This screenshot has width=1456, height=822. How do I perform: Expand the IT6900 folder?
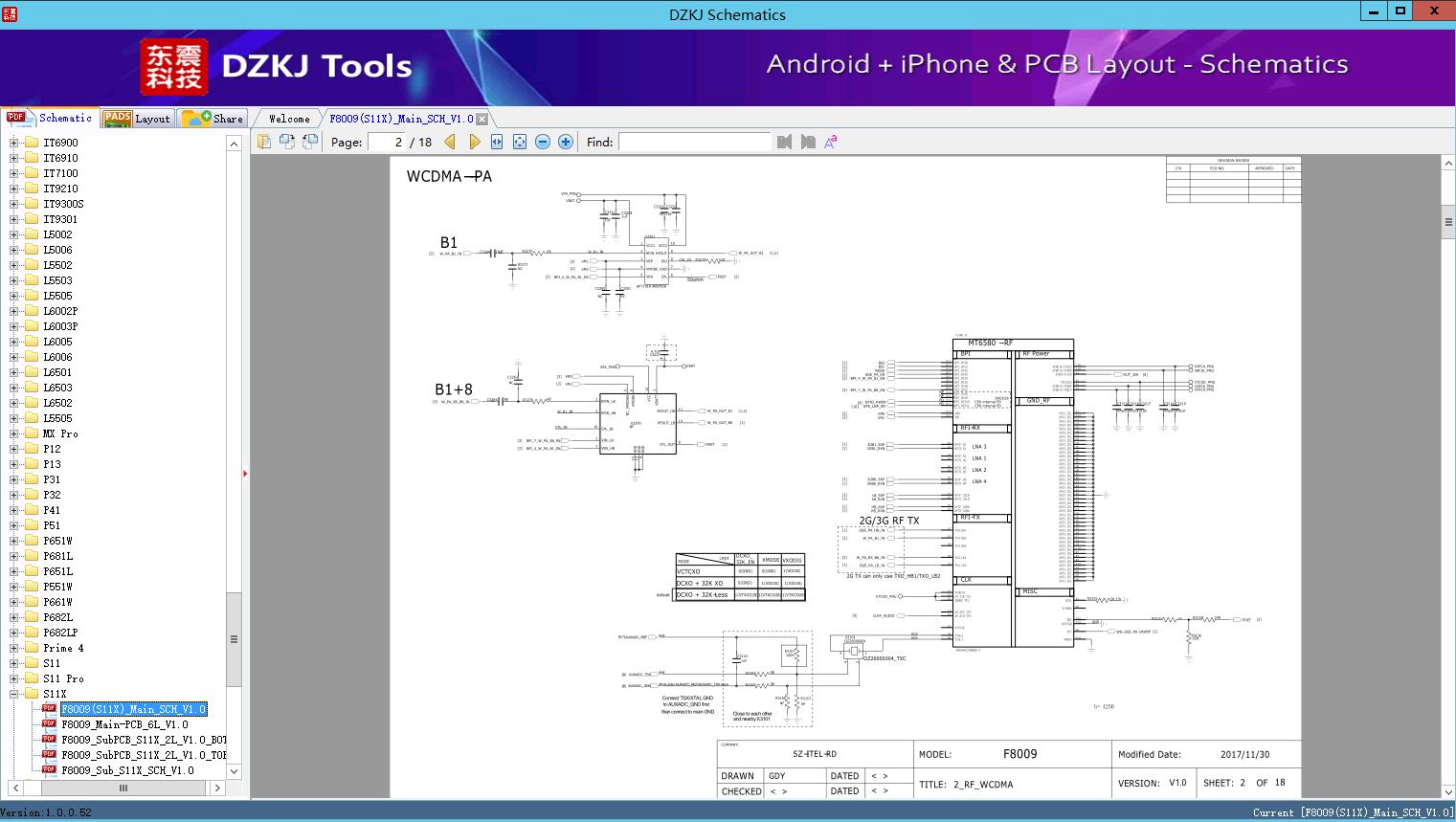[x=14, y=143]
